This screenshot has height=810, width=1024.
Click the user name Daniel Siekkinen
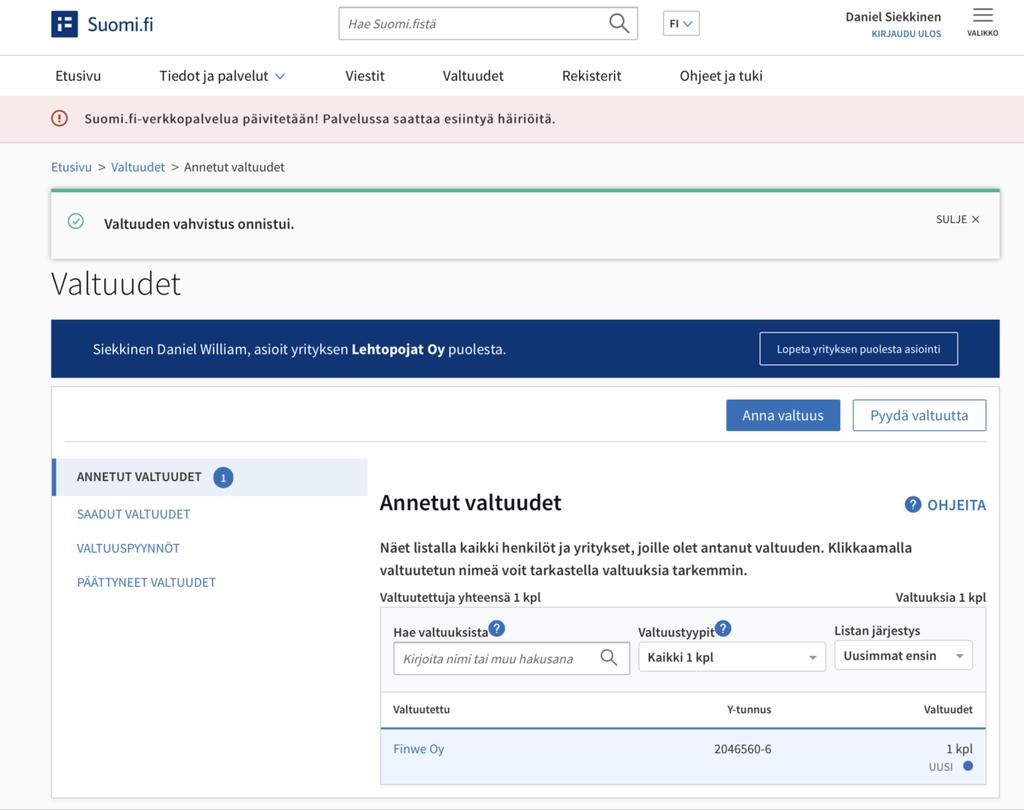pos(893,17)
